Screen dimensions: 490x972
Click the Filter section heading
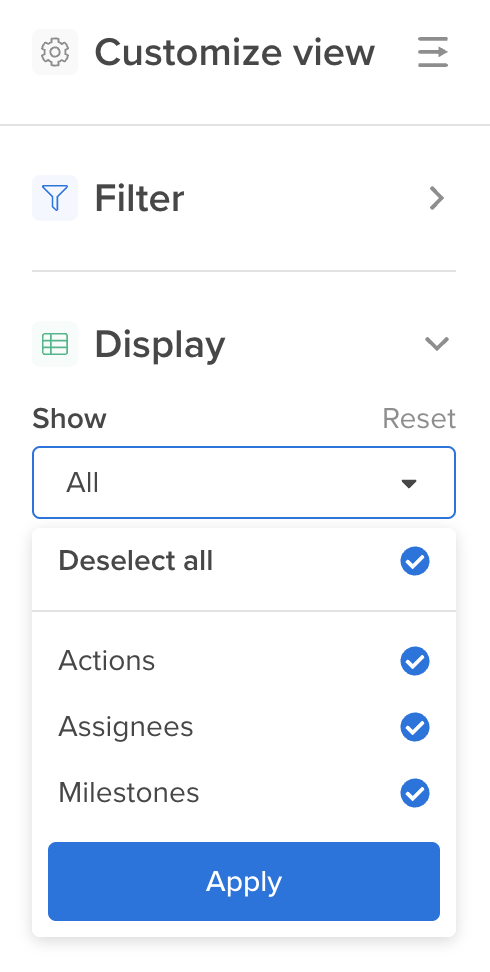click(x=140, y=198)
